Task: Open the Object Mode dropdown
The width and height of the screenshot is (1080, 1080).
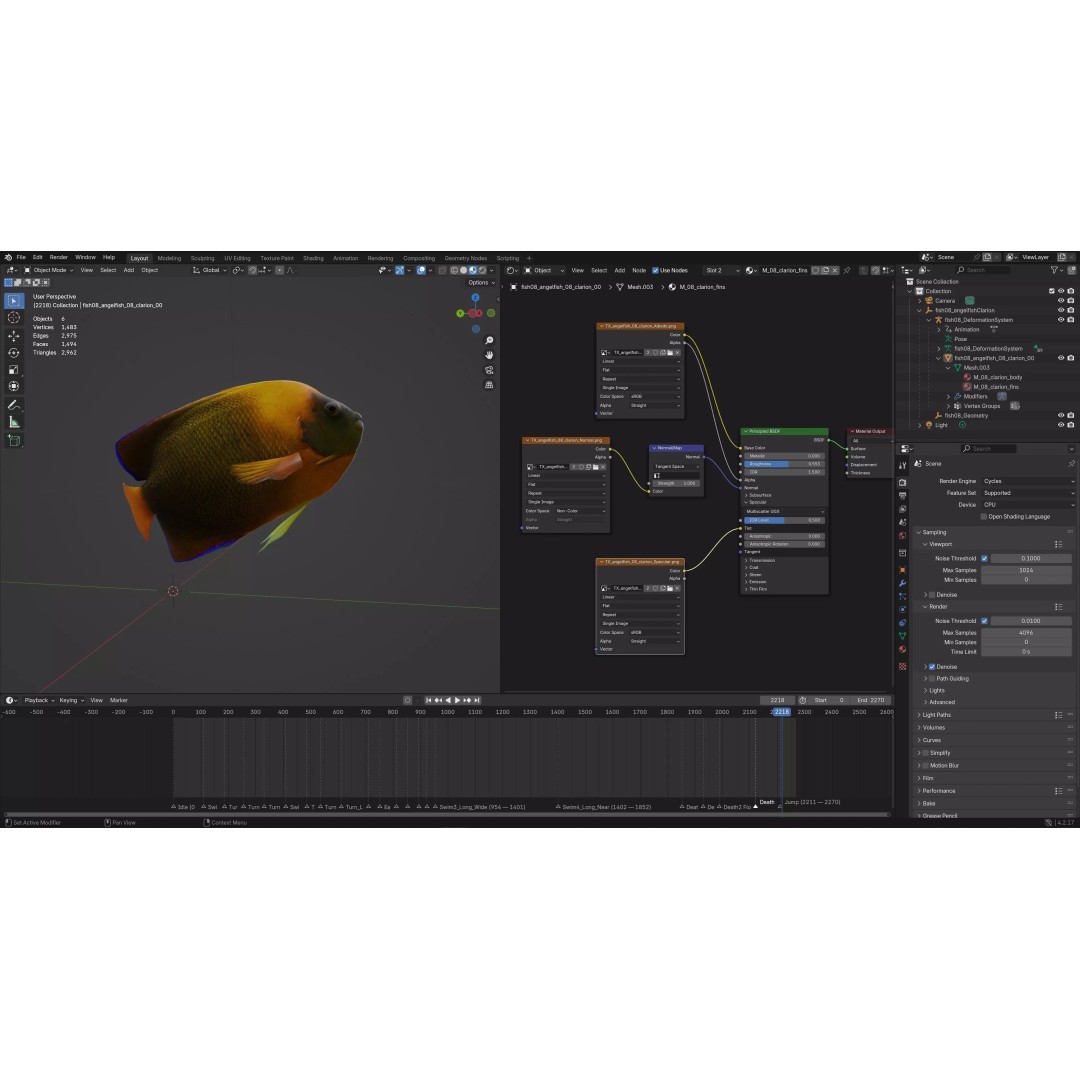Action: click(x=49, y=270)
